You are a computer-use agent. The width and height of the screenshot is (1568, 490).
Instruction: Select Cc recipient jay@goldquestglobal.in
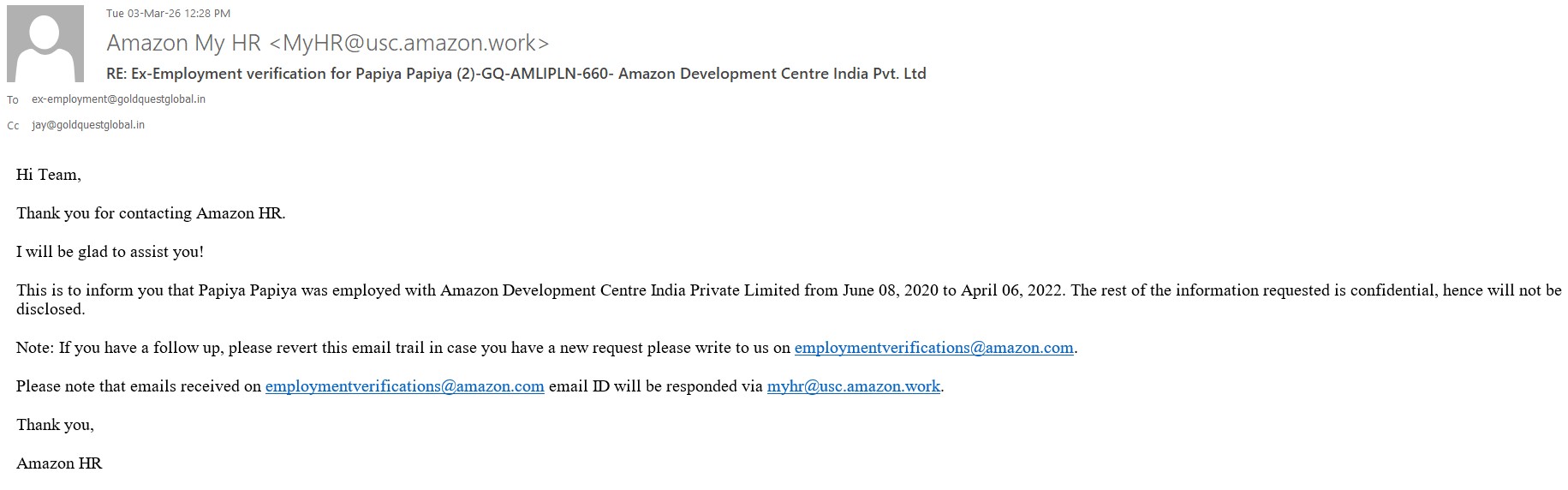coord(88,125)
